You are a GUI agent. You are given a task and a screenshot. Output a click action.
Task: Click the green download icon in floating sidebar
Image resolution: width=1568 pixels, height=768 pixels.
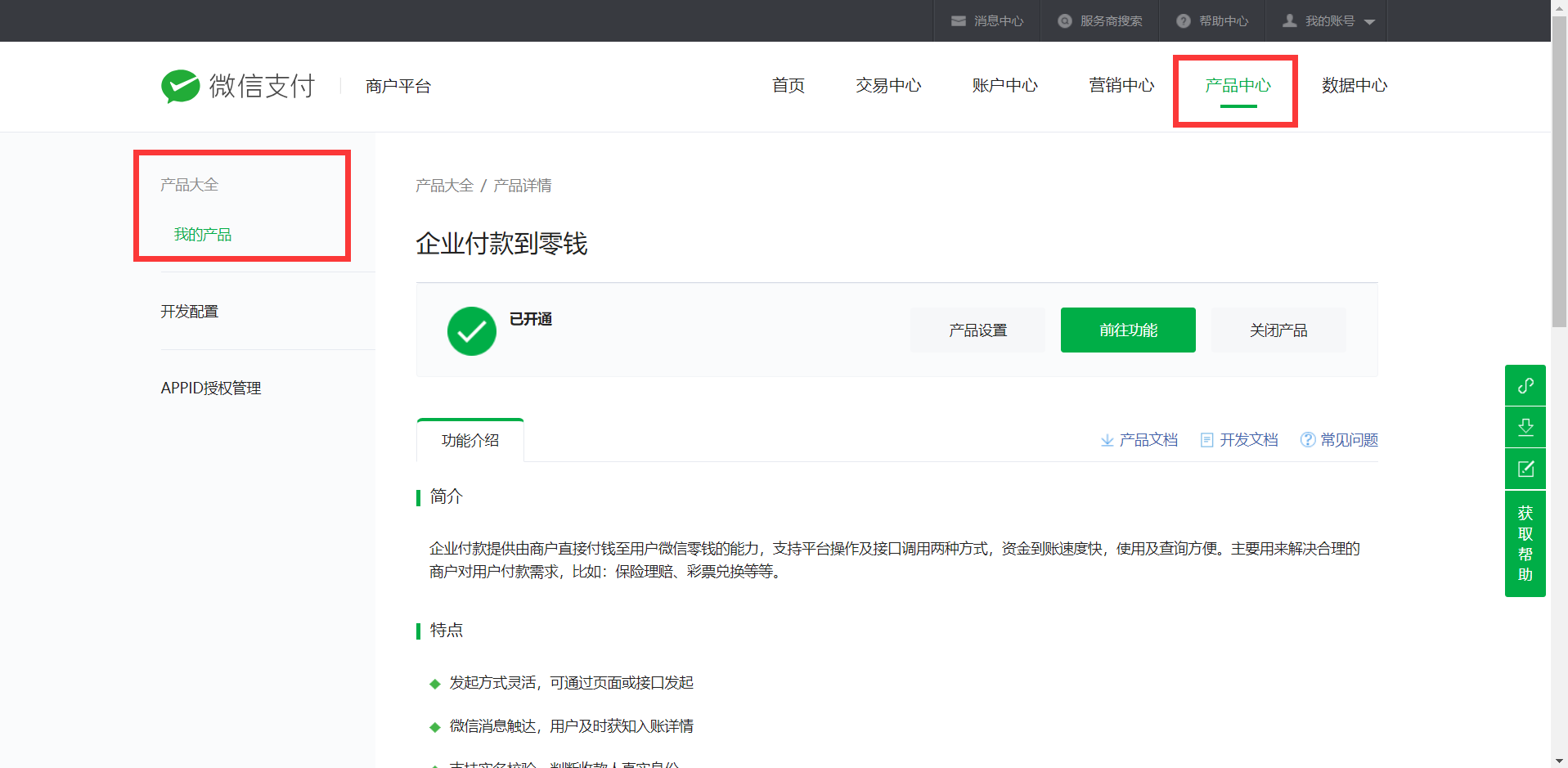click(x=1525, y=427)
